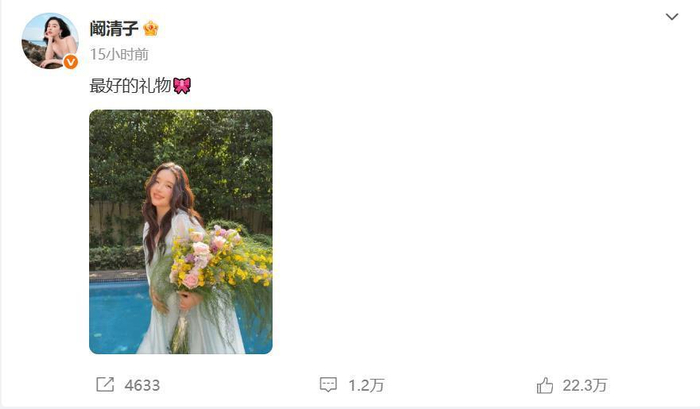The image size is (700, 409).
Task: Open the 阚清子 username link
Action: 113,28
